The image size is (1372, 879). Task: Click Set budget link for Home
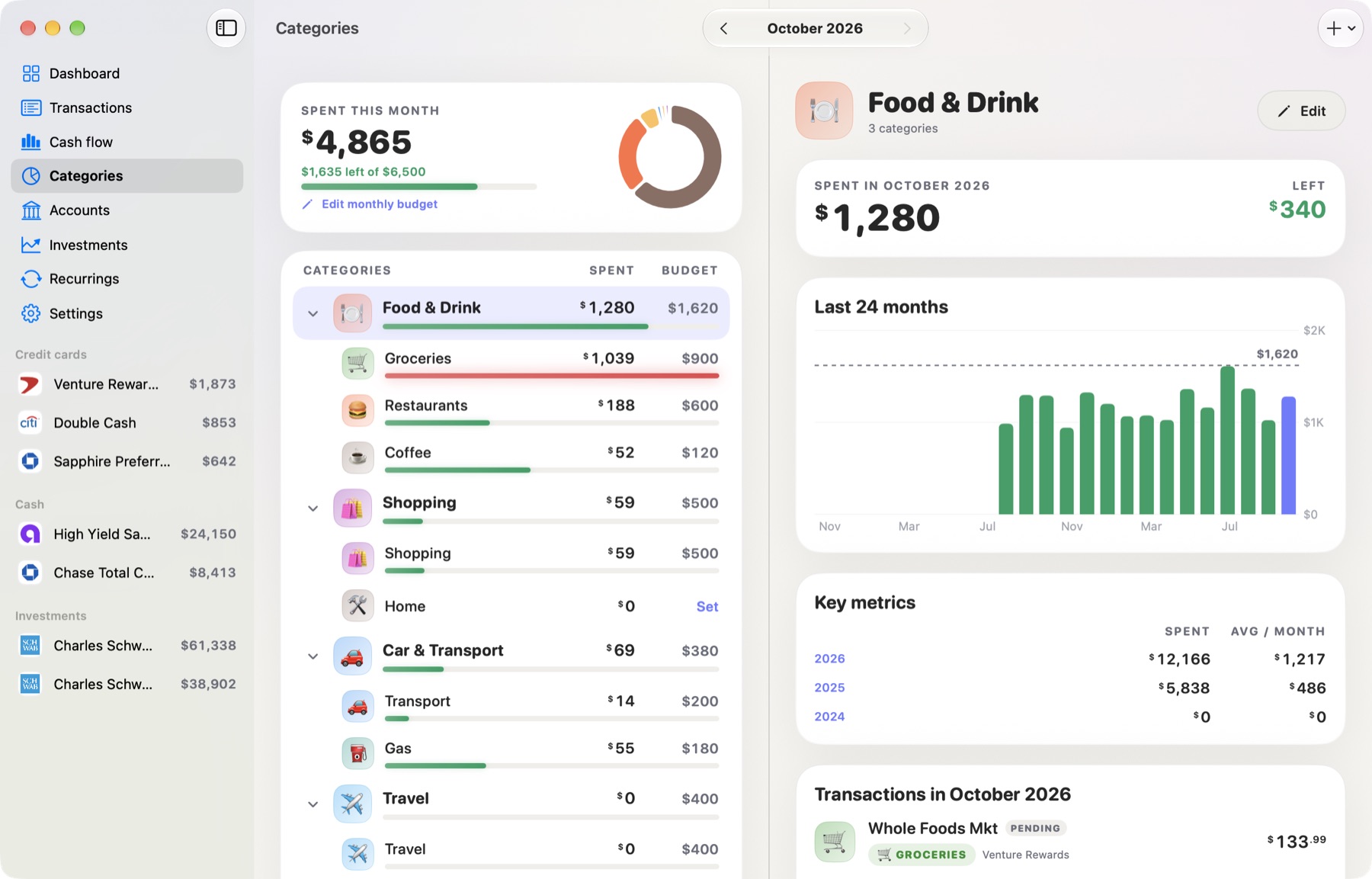pyautogui.click(x=707, y=607)
